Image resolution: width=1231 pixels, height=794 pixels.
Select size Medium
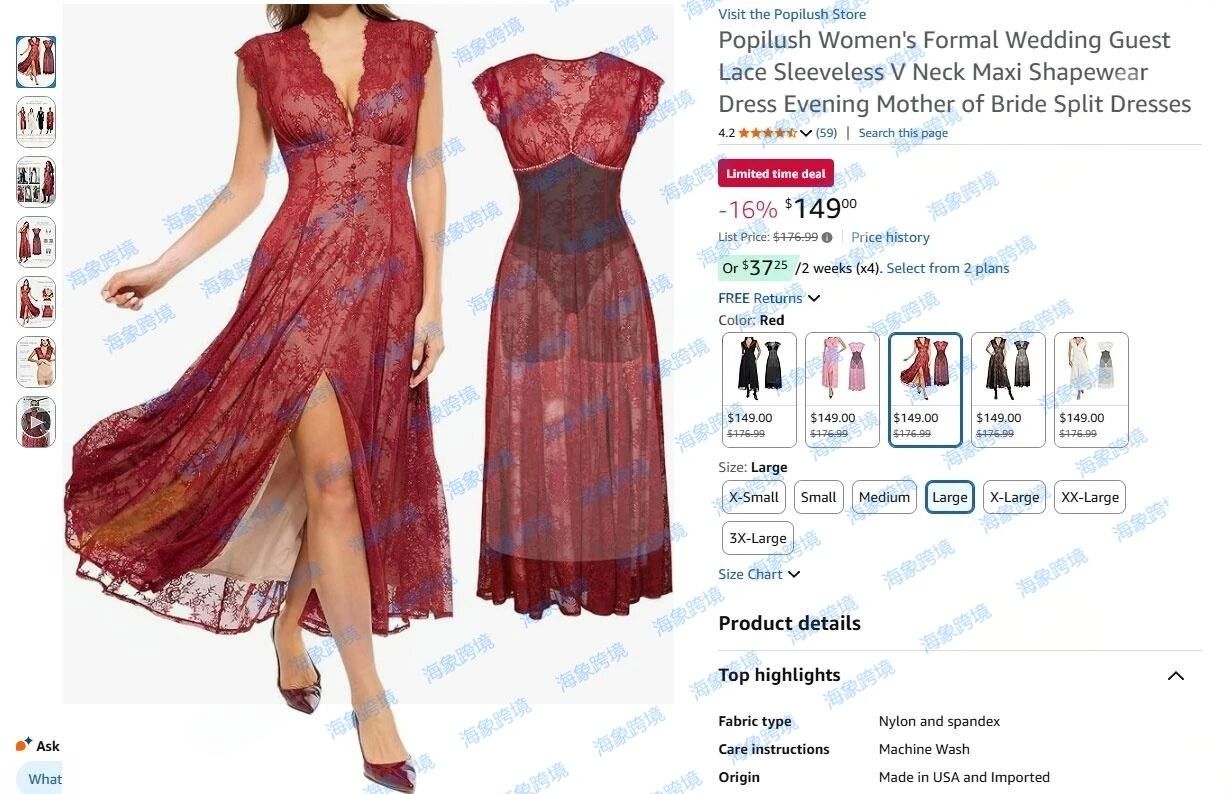tap(884, 497)
